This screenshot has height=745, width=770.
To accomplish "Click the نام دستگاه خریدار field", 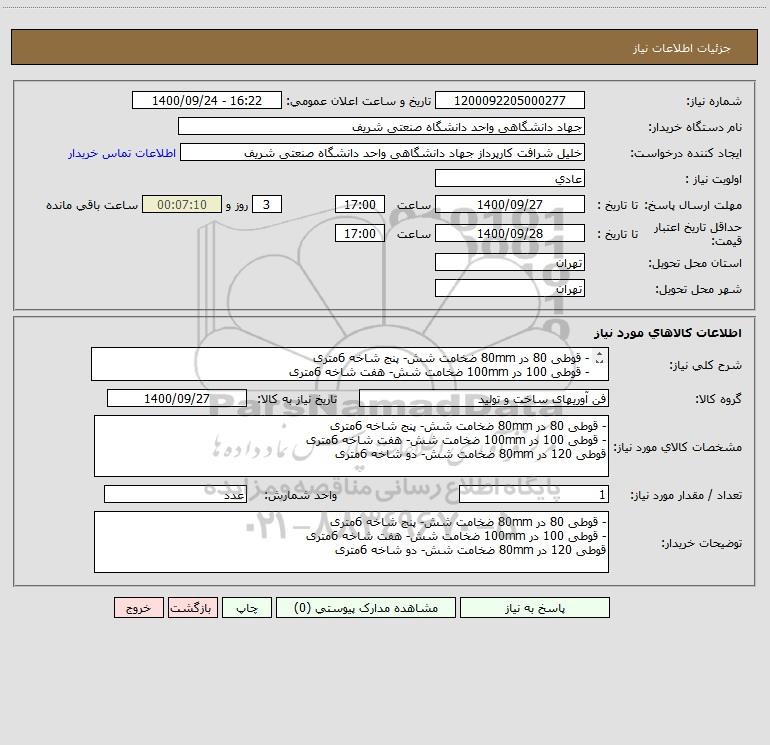I will [x=381, y=126].
